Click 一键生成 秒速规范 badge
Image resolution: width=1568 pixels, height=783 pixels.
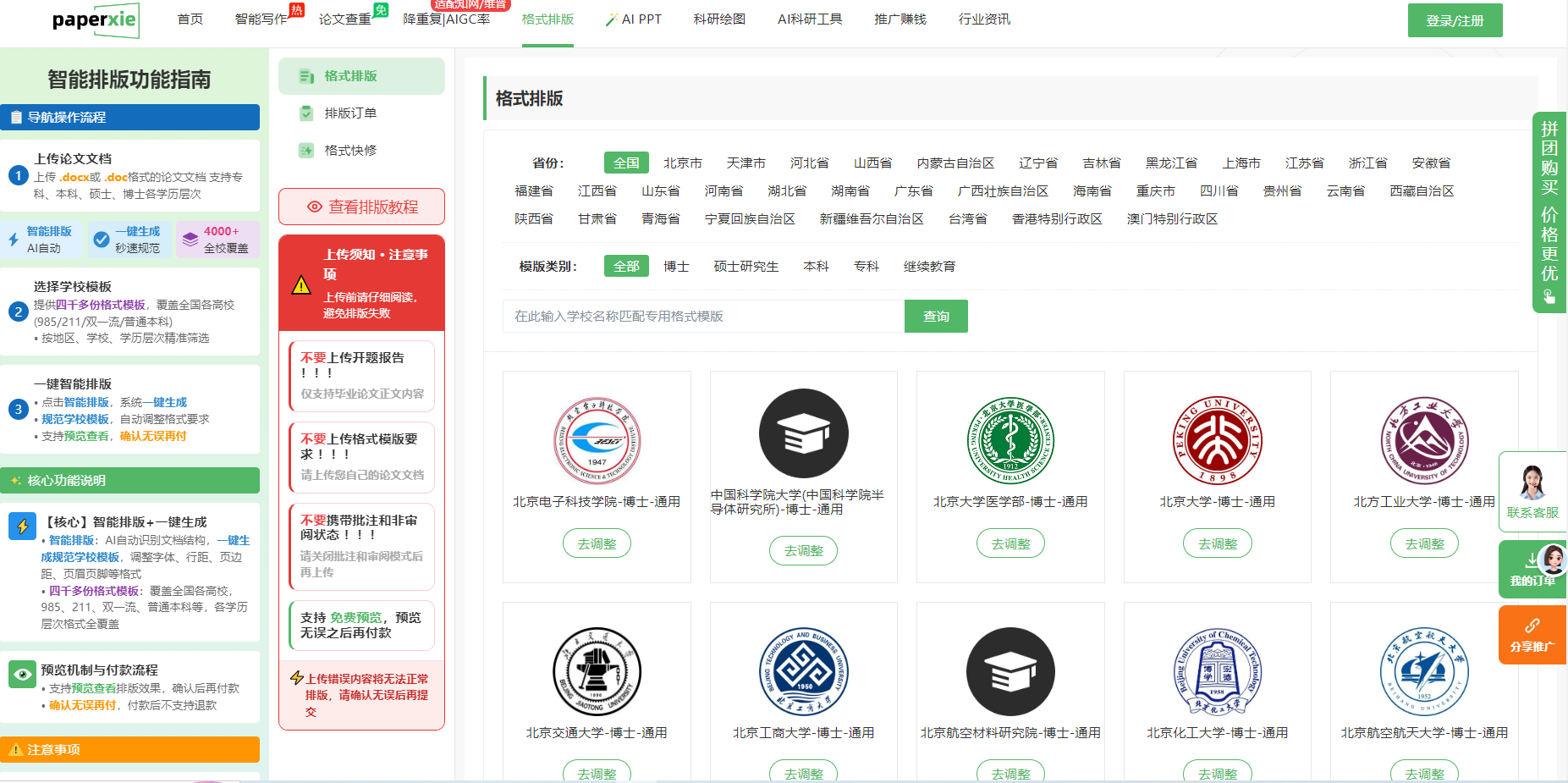pos(130,240)
